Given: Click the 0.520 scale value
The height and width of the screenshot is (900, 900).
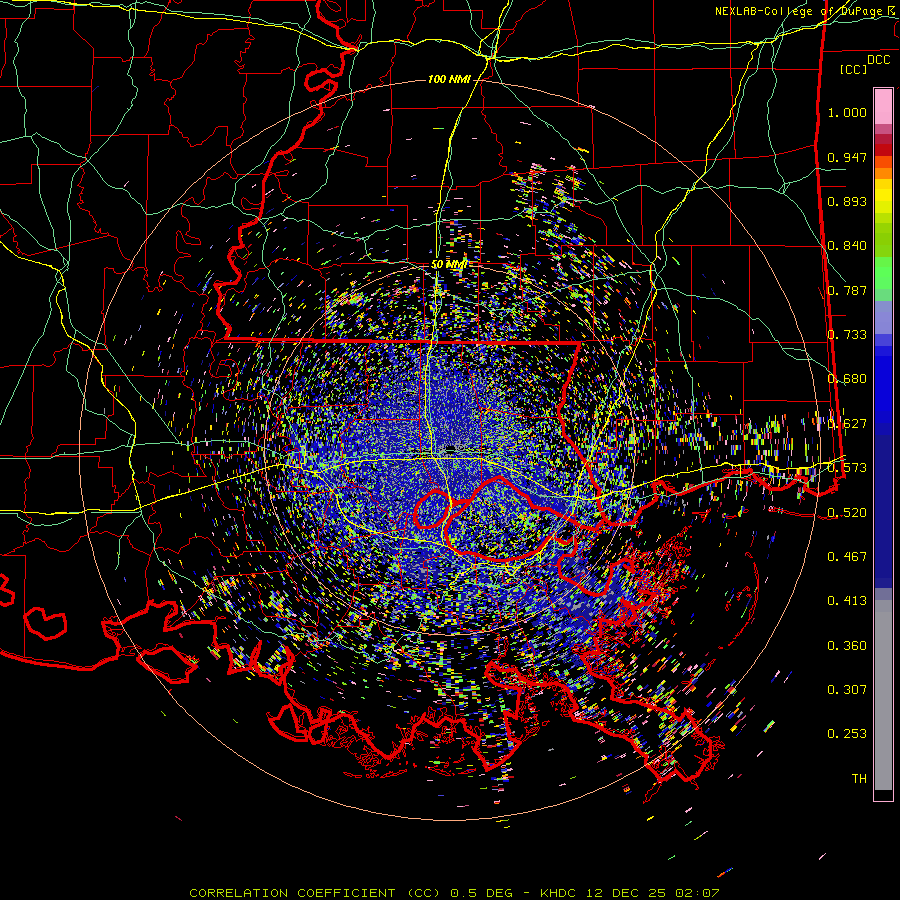Looking at the screenshot, I should coord(847,513).
